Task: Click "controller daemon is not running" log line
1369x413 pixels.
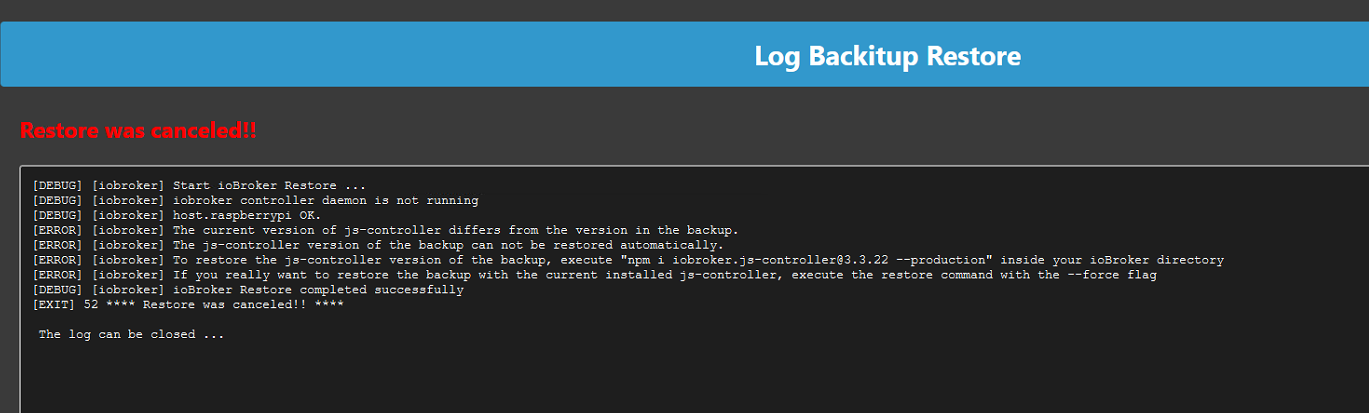Action: click(255, 201)
